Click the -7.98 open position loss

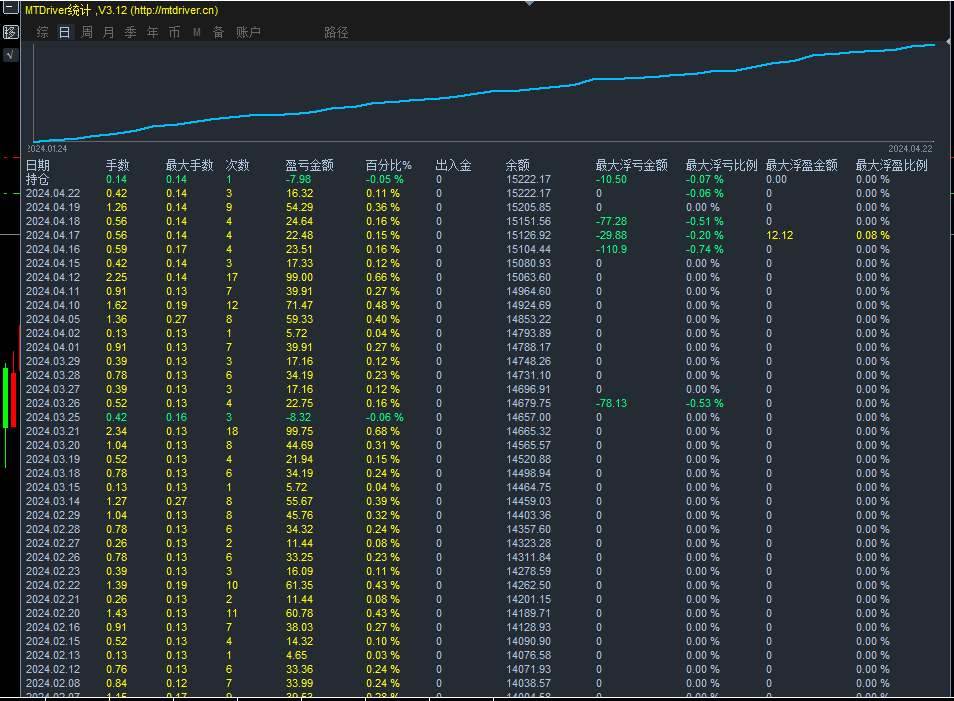tap(298, 180)
